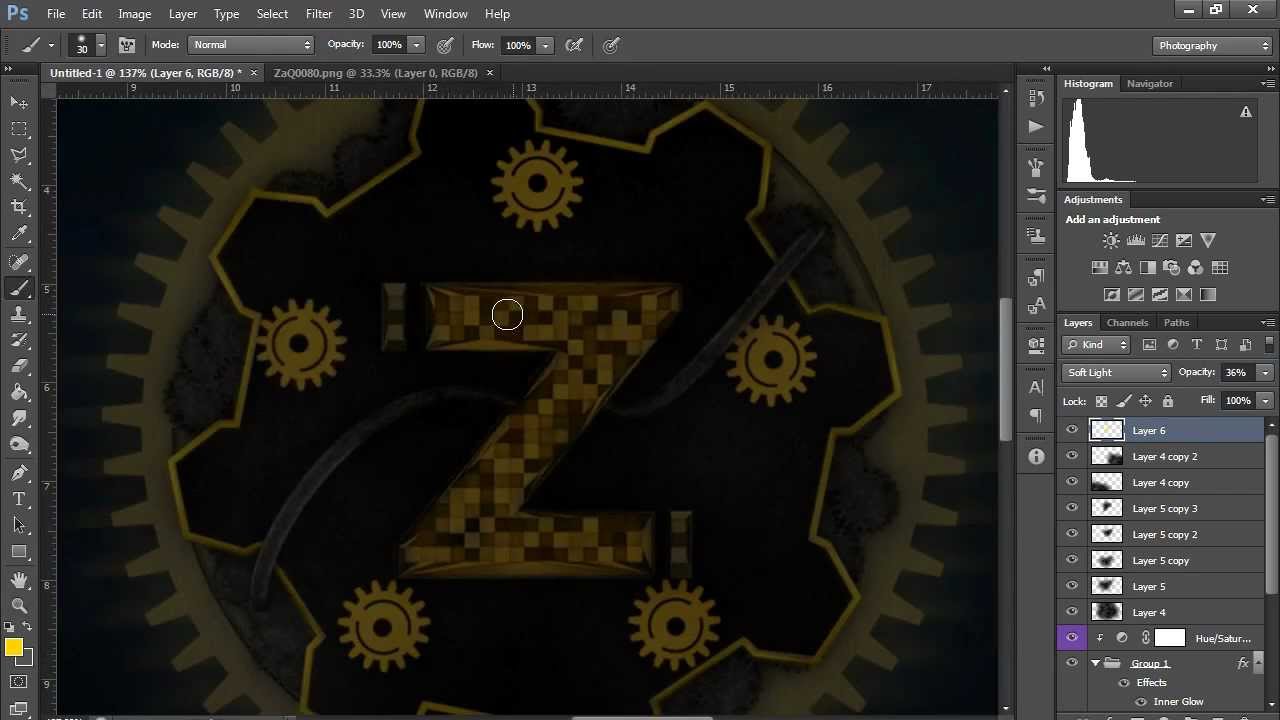Select the Crop tool

coord(19,207)
